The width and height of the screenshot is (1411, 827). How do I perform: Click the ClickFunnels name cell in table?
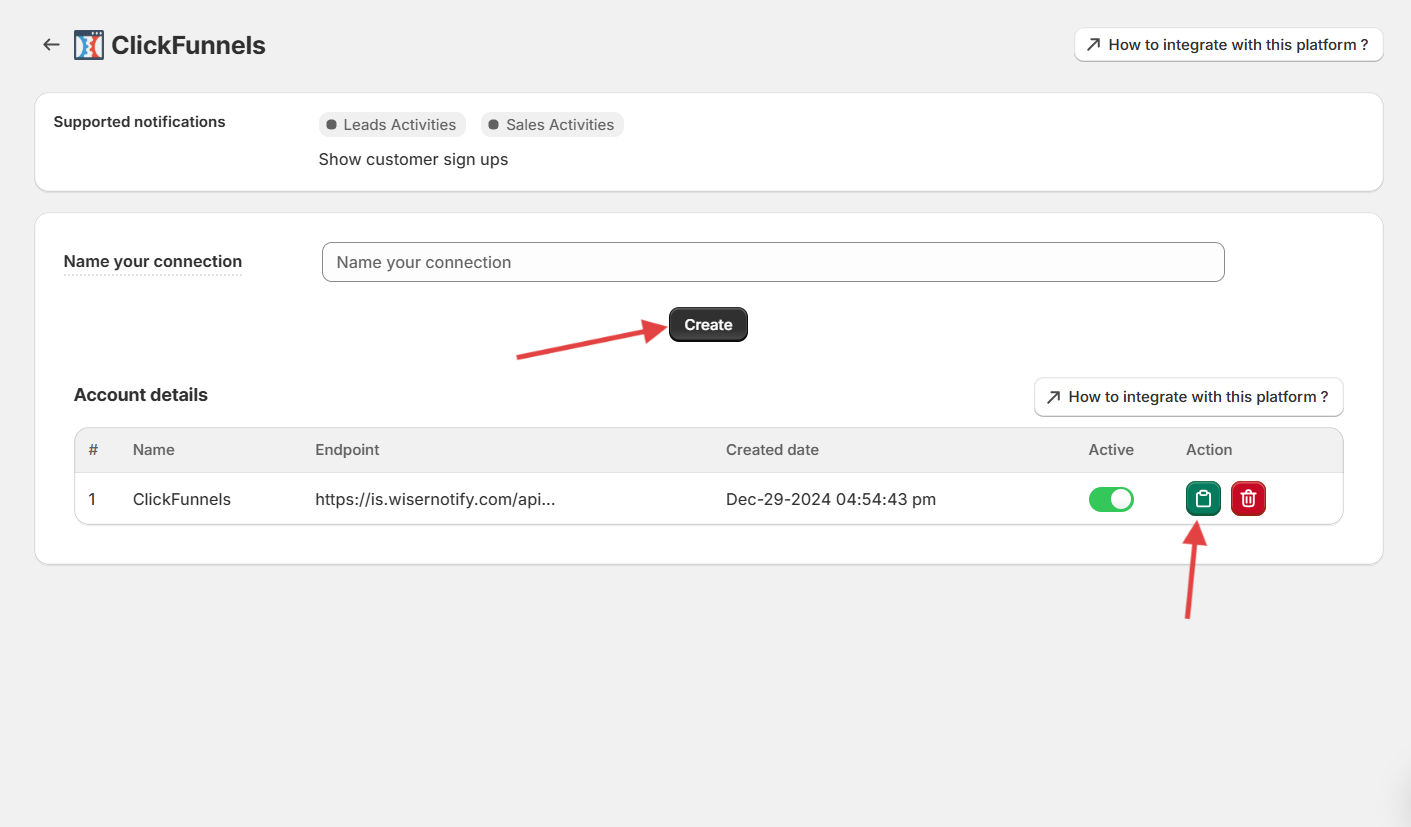(182, 499)
